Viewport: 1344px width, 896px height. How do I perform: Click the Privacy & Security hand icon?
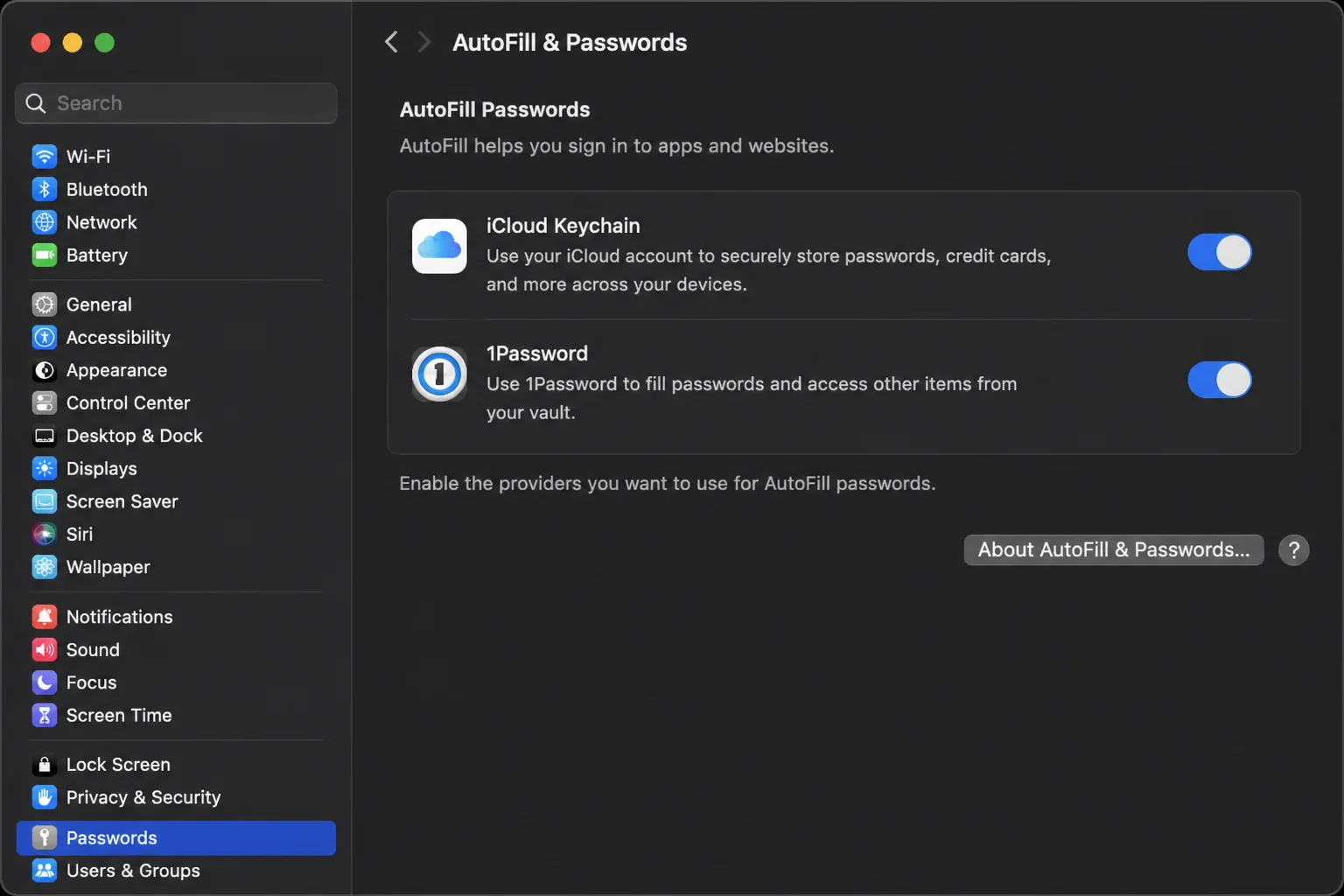[45, 797]
